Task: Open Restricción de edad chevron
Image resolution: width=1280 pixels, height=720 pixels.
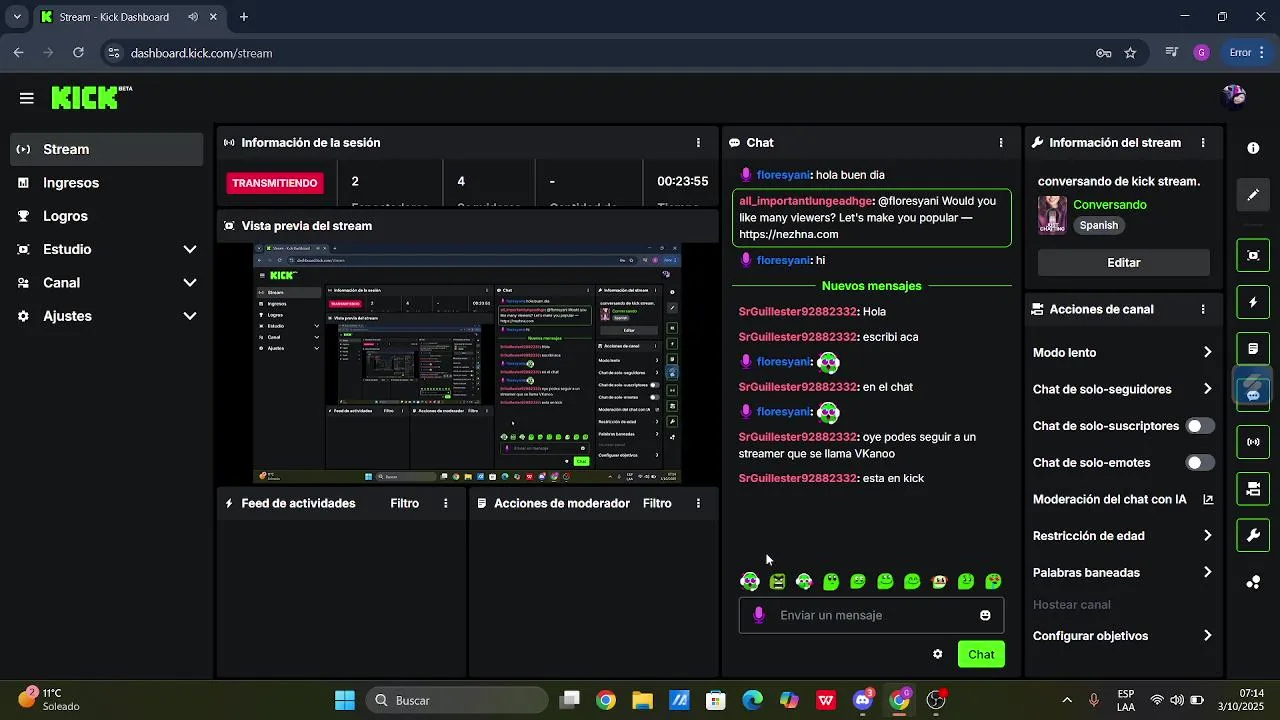Action: pos(1207,536)
